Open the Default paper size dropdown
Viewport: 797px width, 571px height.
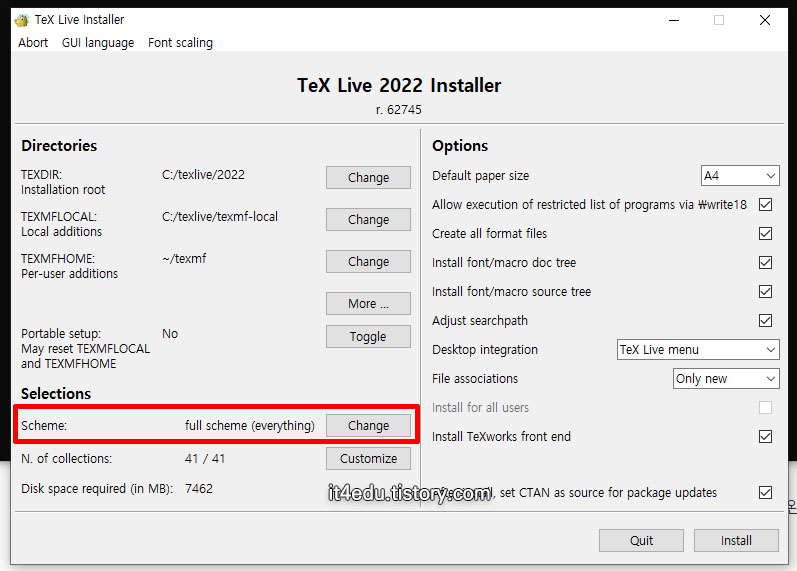click(740, 176)
